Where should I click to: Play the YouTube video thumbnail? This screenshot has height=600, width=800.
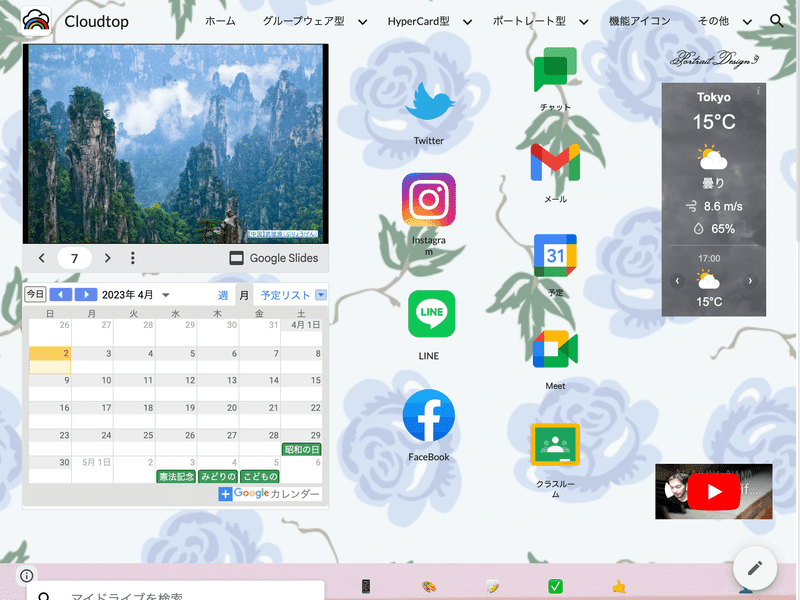point(714,491)
